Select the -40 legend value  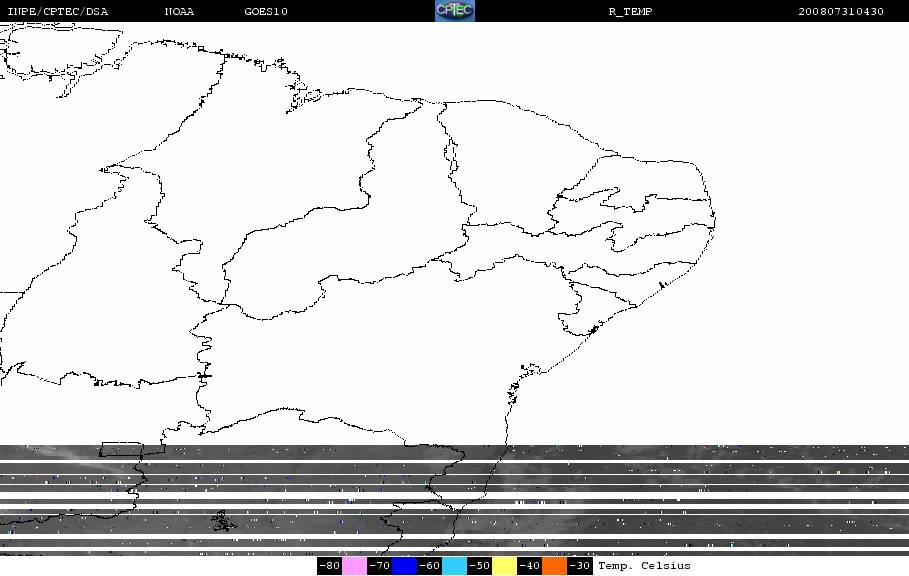(529, 566)
